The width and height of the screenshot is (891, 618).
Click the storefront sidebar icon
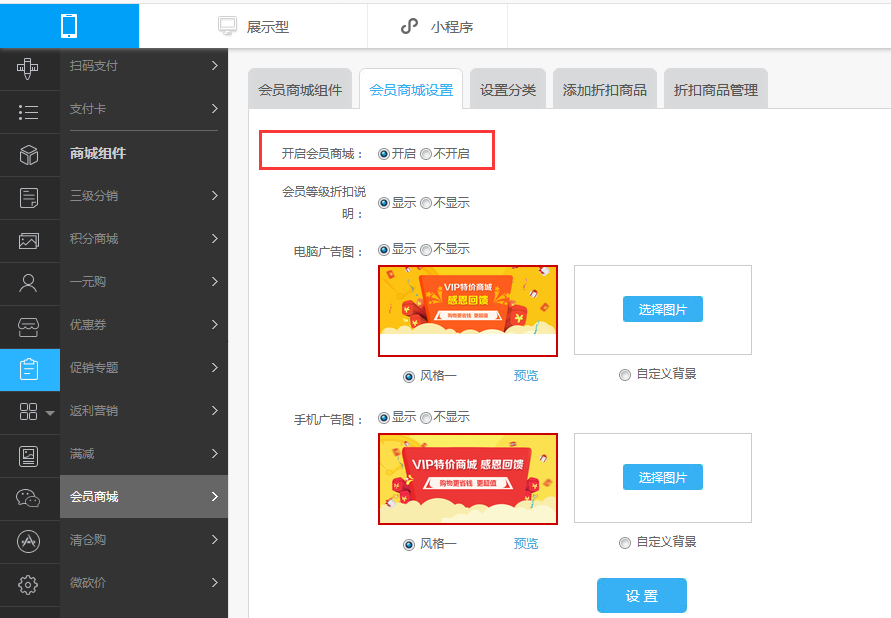(28, 327)
